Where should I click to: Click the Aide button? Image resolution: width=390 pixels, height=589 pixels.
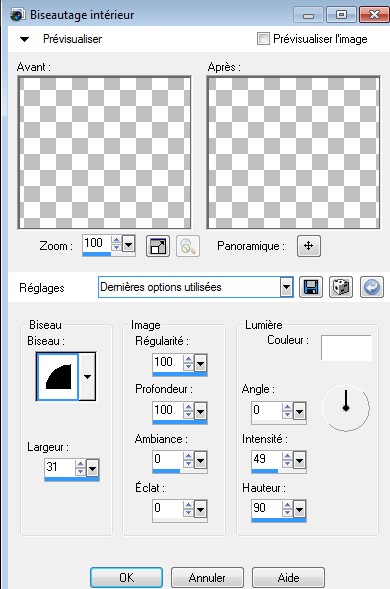pyautogui.click(x=288, y=577)
